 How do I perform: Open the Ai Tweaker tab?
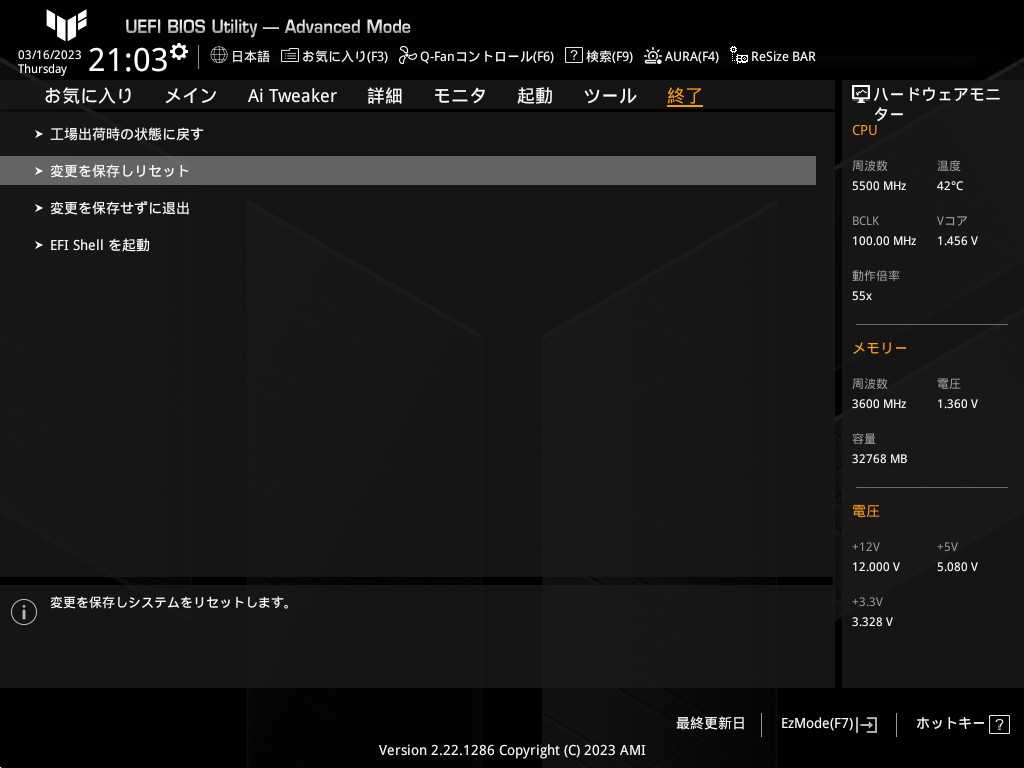pyautogui.click(x=292, y=96)
